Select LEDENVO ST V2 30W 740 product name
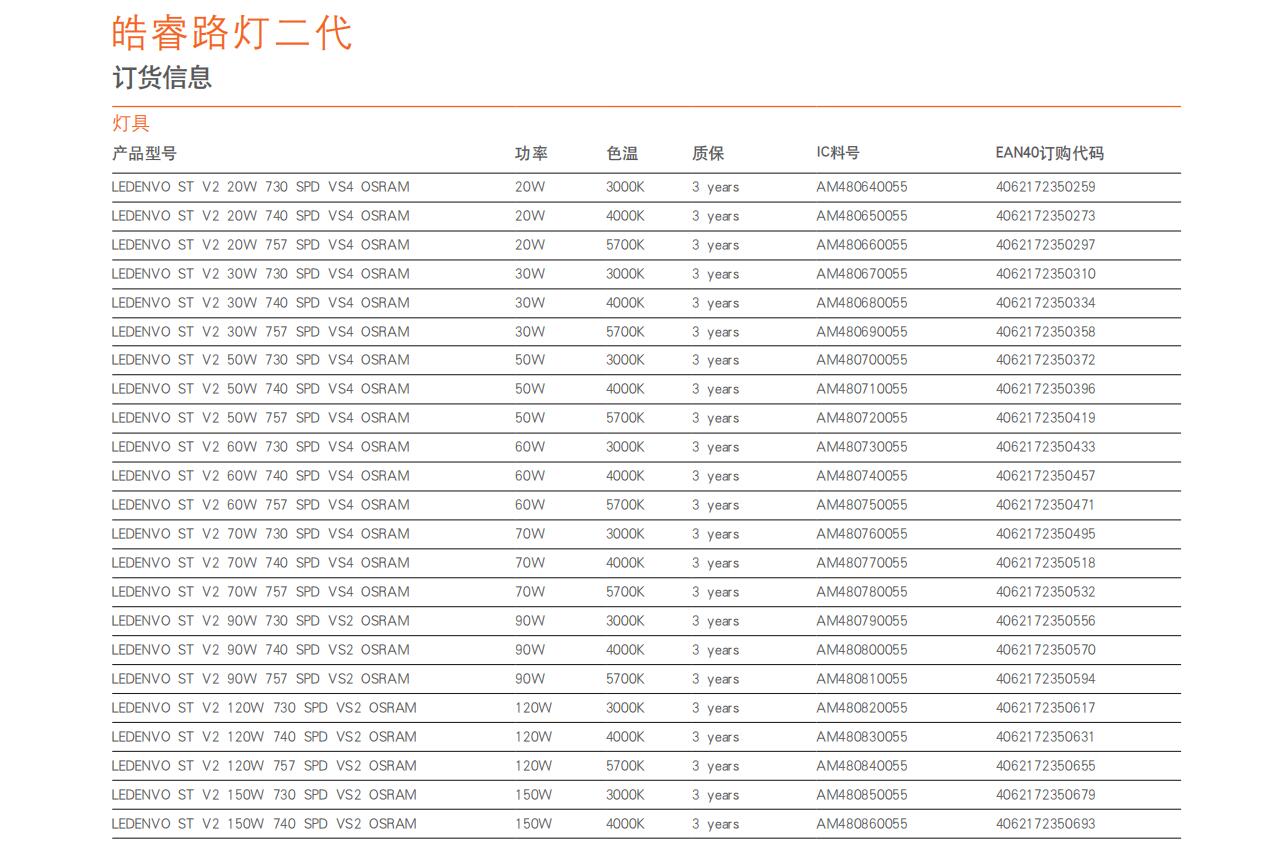1284x845 pixels. coord(260,303)
